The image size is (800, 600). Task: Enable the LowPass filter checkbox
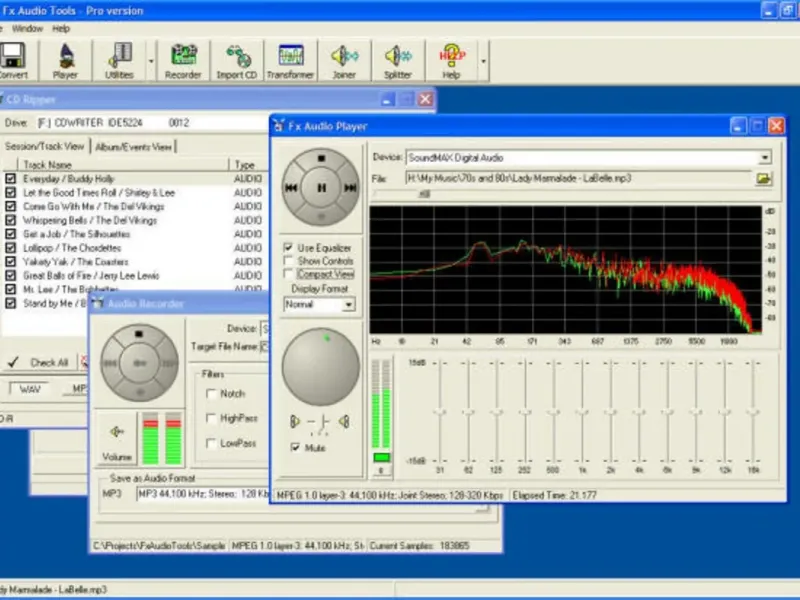(x=211, y=443)
